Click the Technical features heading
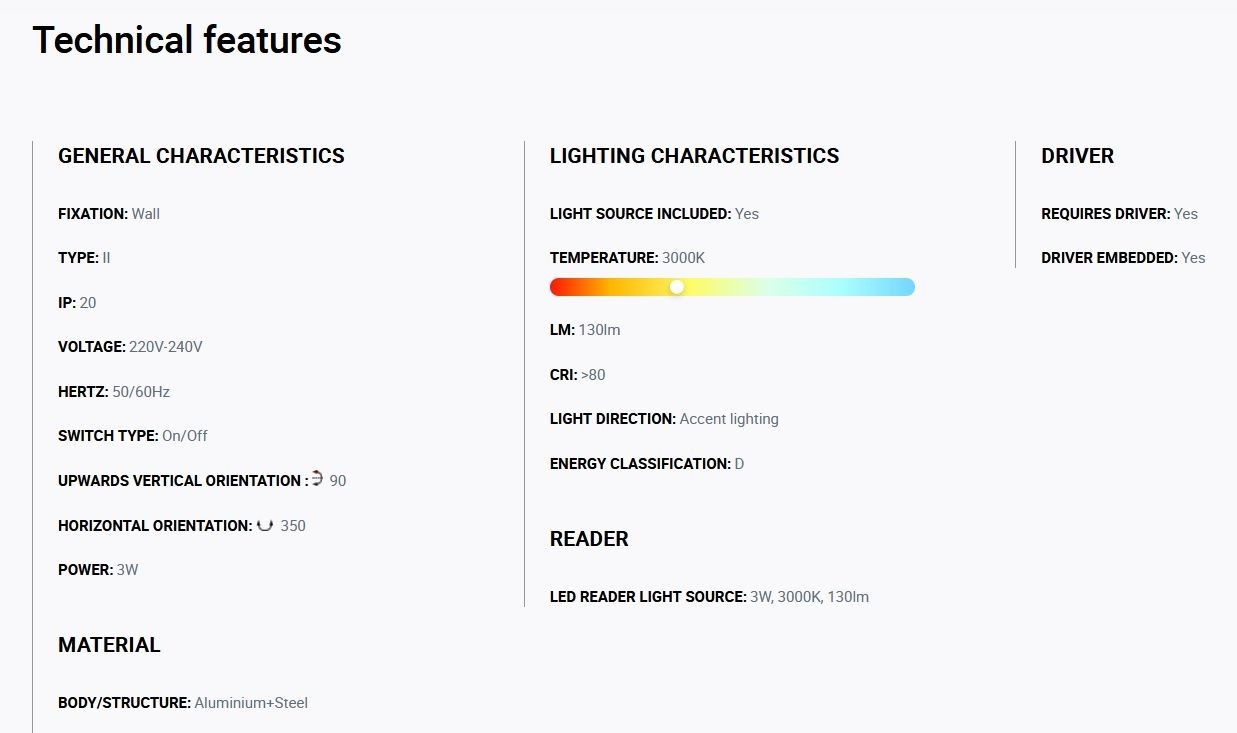This screenshot has width=1237, height=733. click(x=187, y=40)
